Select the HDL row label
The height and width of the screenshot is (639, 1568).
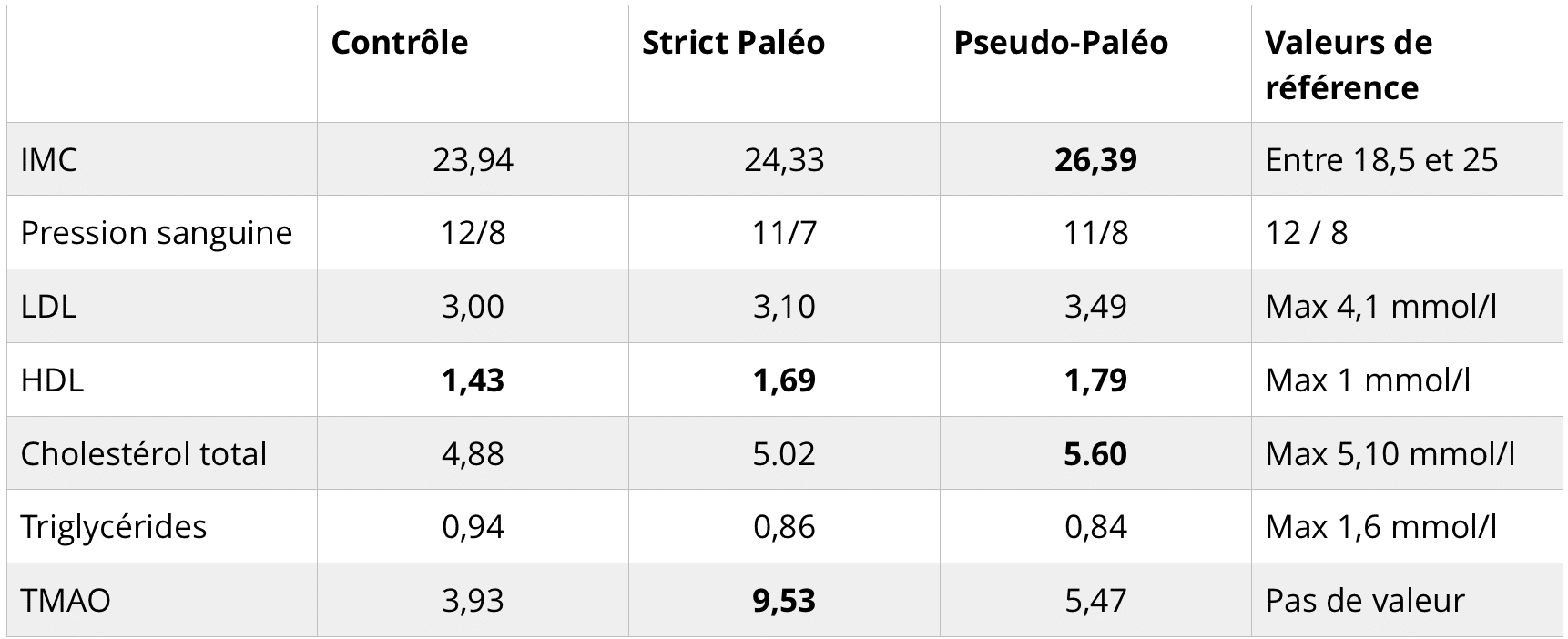52,380
